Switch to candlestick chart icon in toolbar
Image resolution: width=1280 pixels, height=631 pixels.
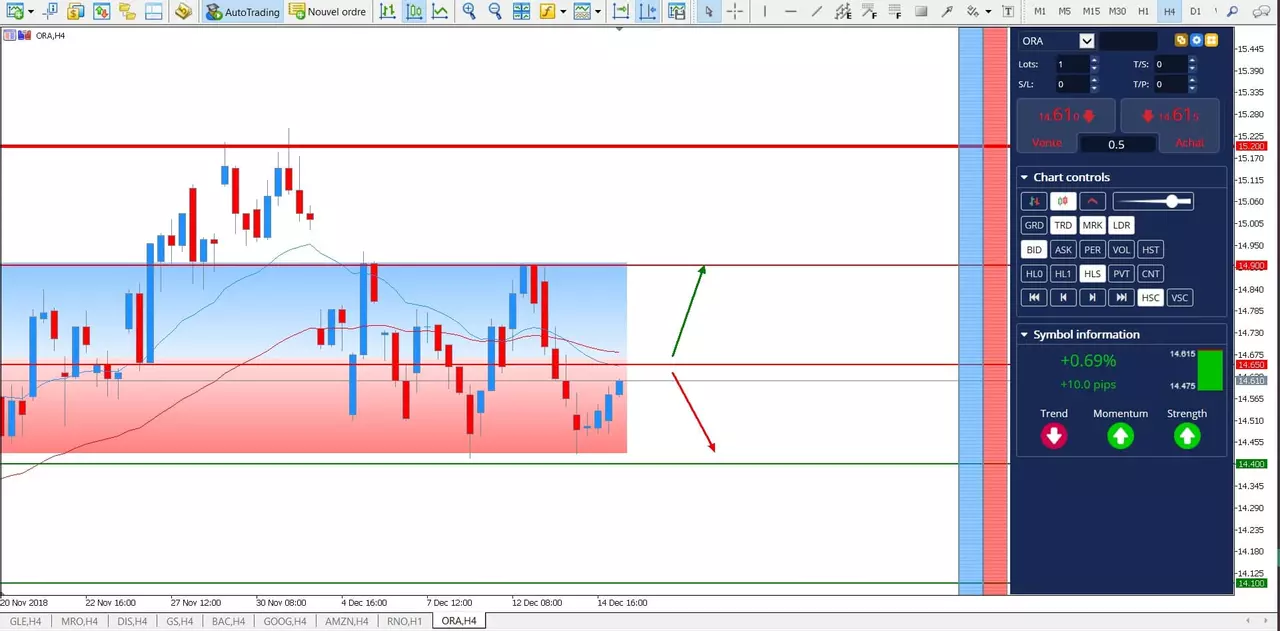(x=413, y=12)
